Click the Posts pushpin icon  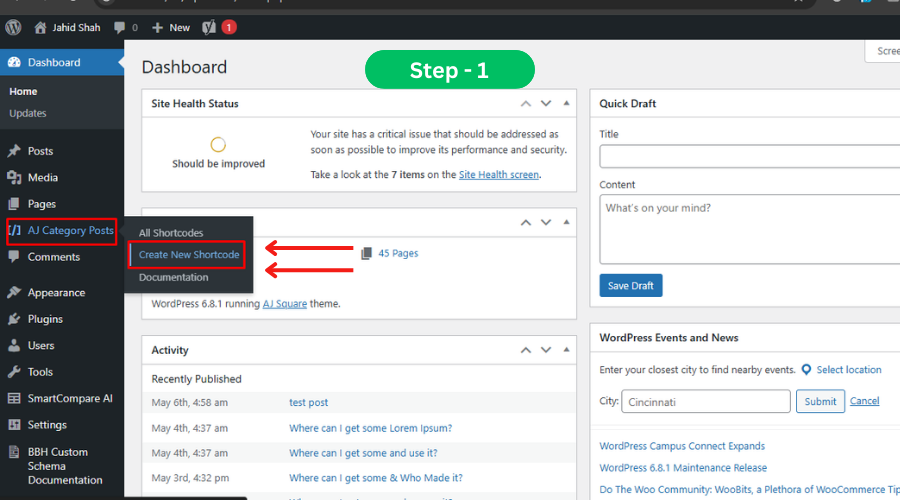pos(14,151)
